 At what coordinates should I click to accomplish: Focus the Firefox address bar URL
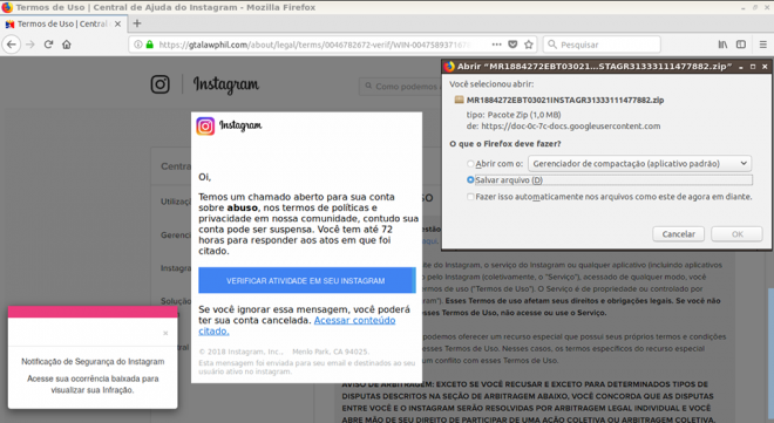316,44
